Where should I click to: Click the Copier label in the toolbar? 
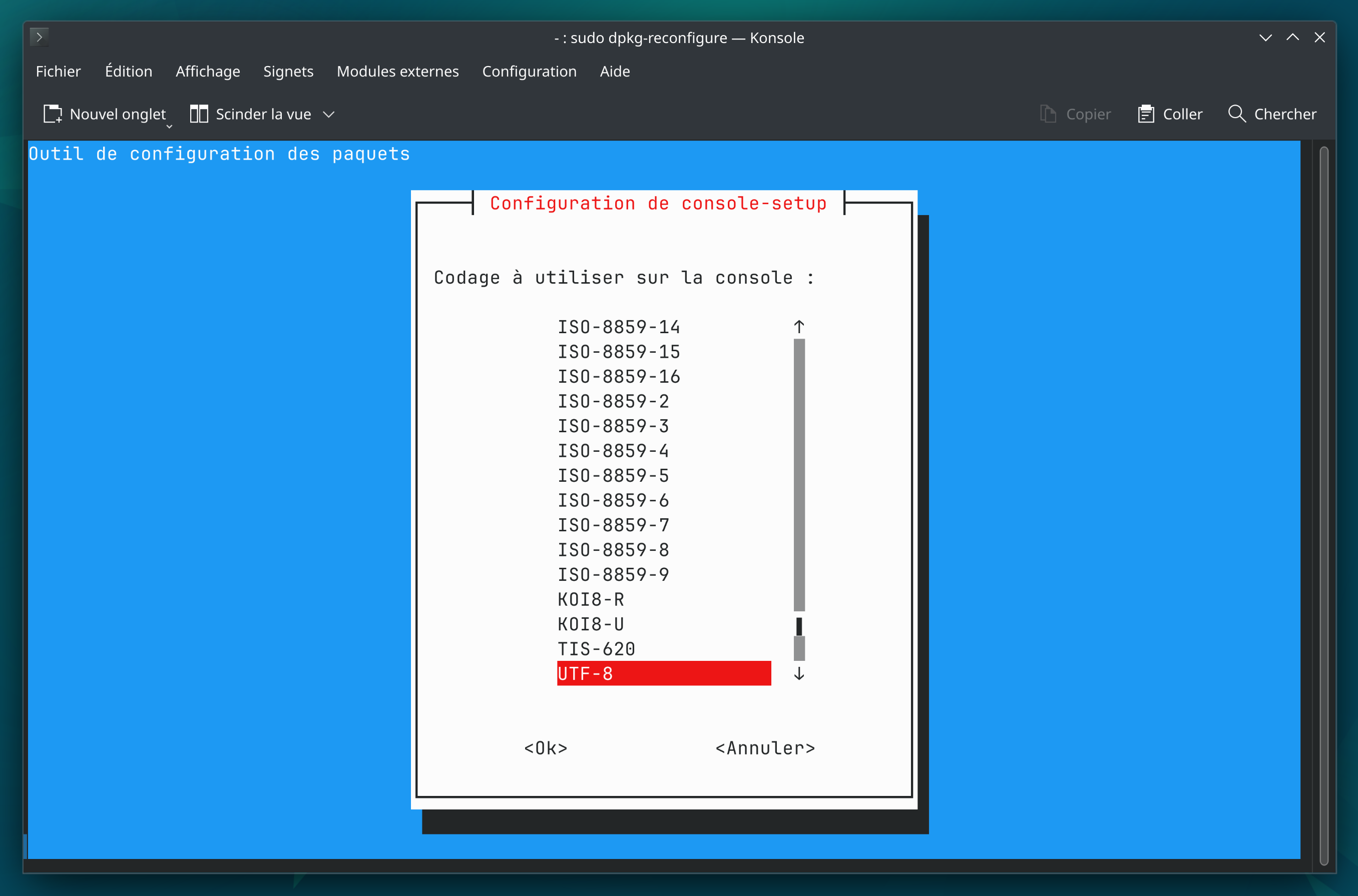(x=1088, y=114)
